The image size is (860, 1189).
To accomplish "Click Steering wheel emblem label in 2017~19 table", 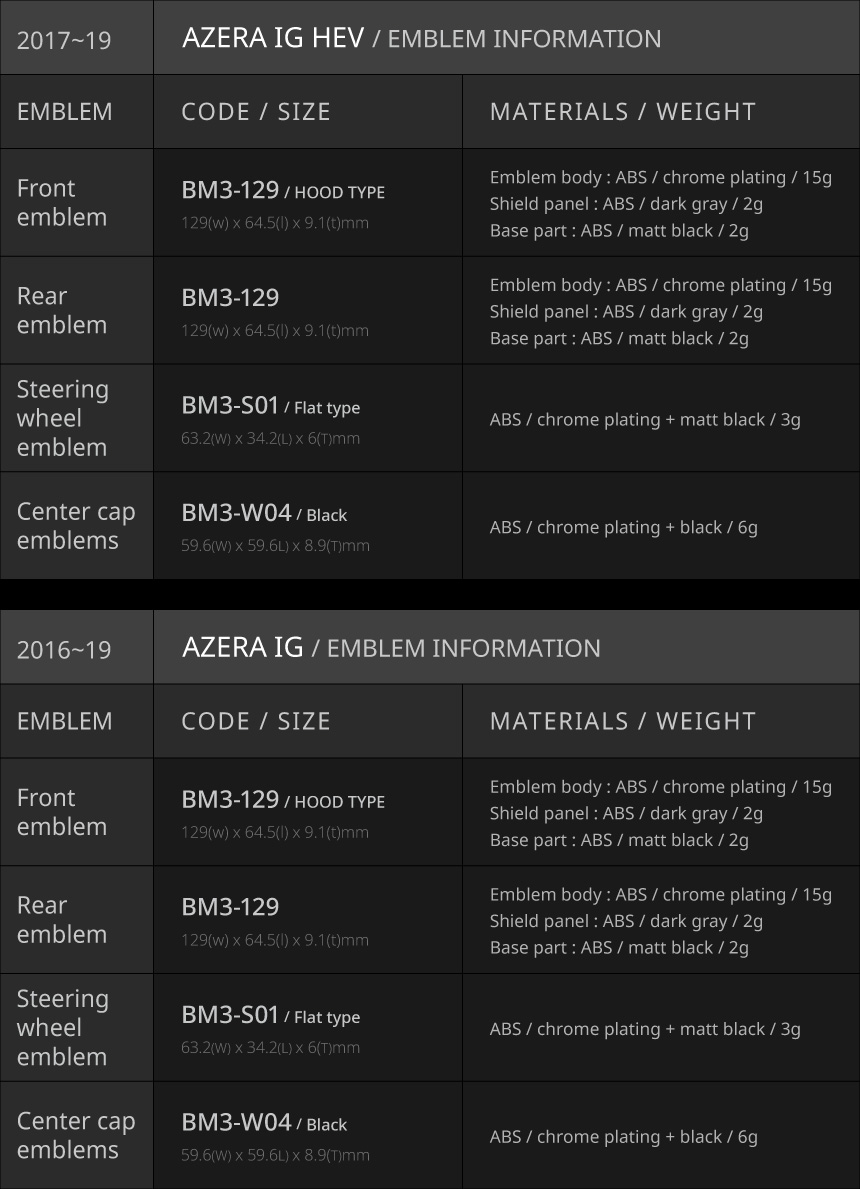I will pyautogui.click(x=62, y=418).
